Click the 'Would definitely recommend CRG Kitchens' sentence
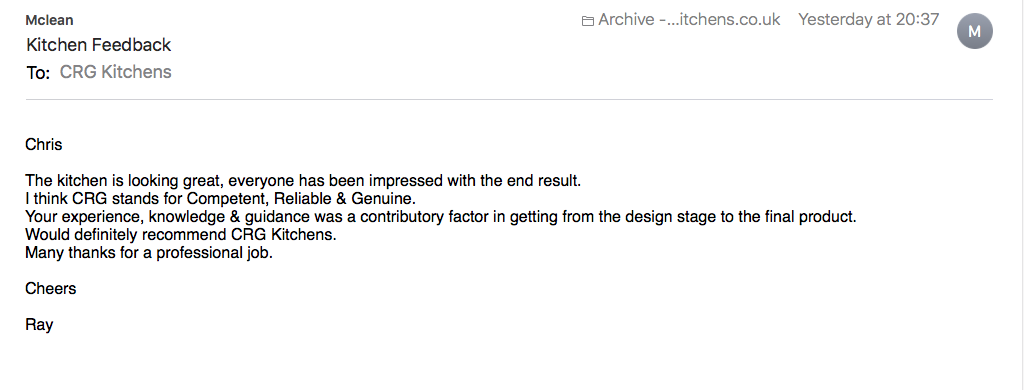Image resolution: width=1024 pixels, height=390 pixels. 181,235
